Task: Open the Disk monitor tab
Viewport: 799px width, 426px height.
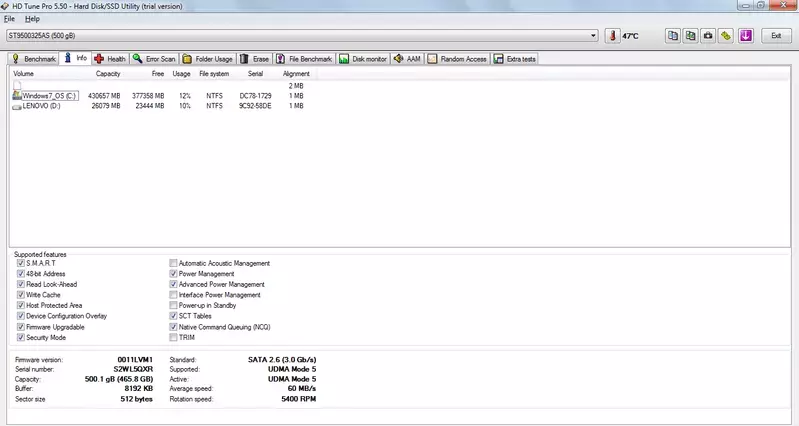Action: (363, 59)
